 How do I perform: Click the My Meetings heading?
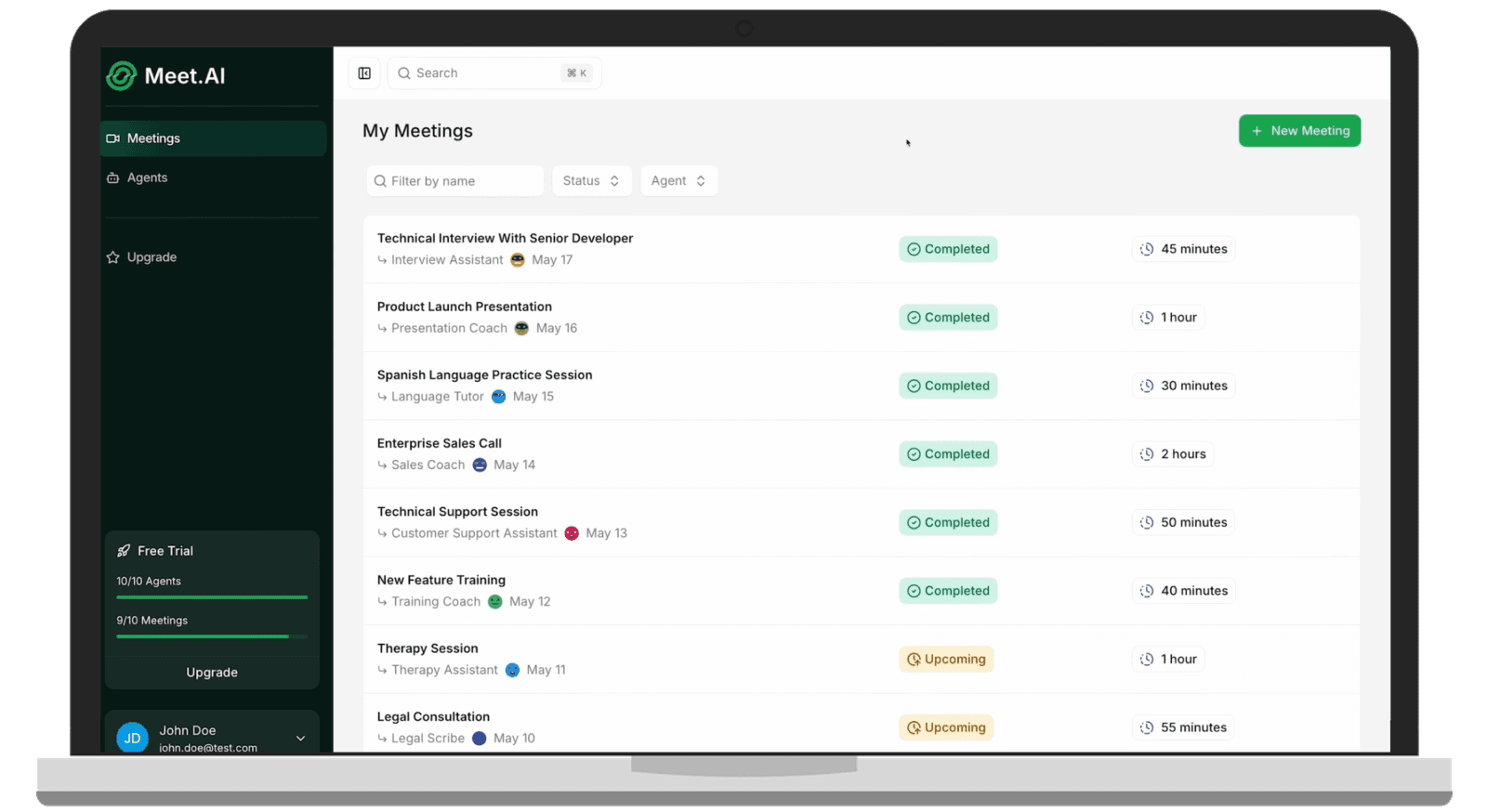(x=417, y=131)
